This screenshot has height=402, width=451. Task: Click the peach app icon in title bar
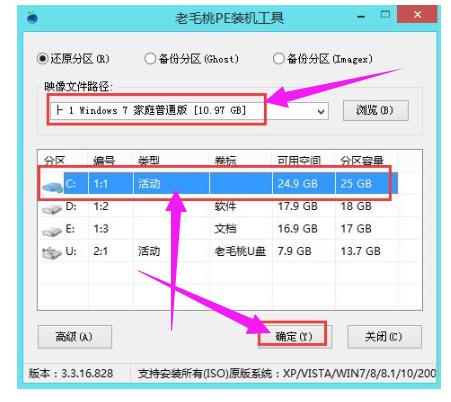pyautogui.click(x=32, y=17)
